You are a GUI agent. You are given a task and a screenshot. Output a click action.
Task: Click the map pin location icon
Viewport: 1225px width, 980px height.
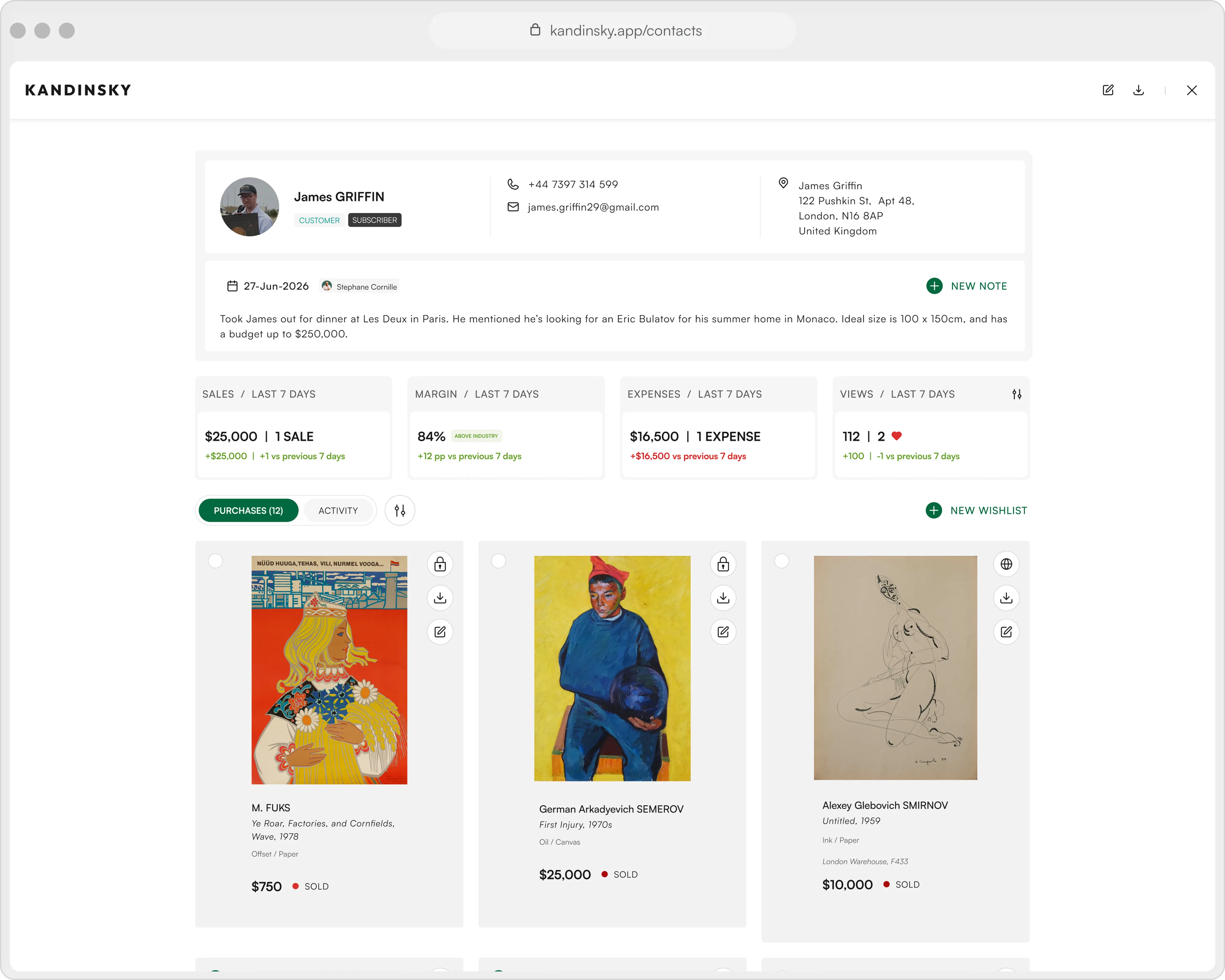[x=783, y=183]
